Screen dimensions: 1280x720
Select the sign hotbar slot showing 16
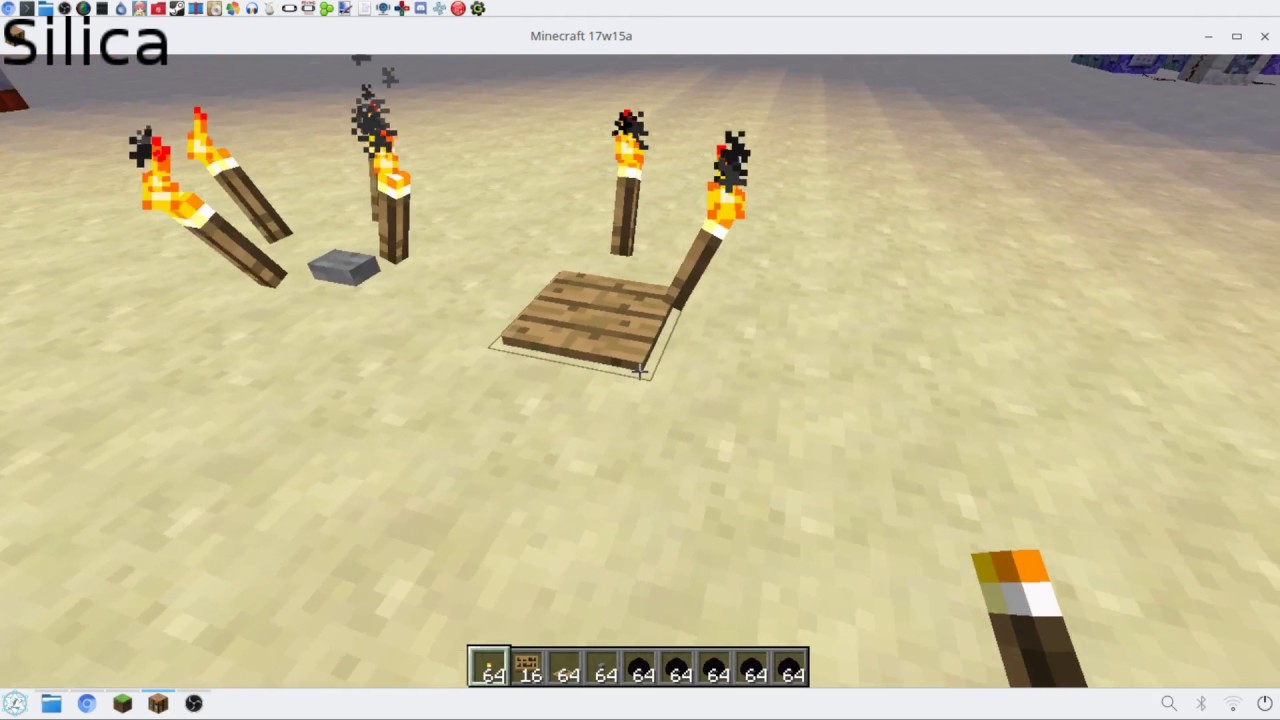point(528,667)
